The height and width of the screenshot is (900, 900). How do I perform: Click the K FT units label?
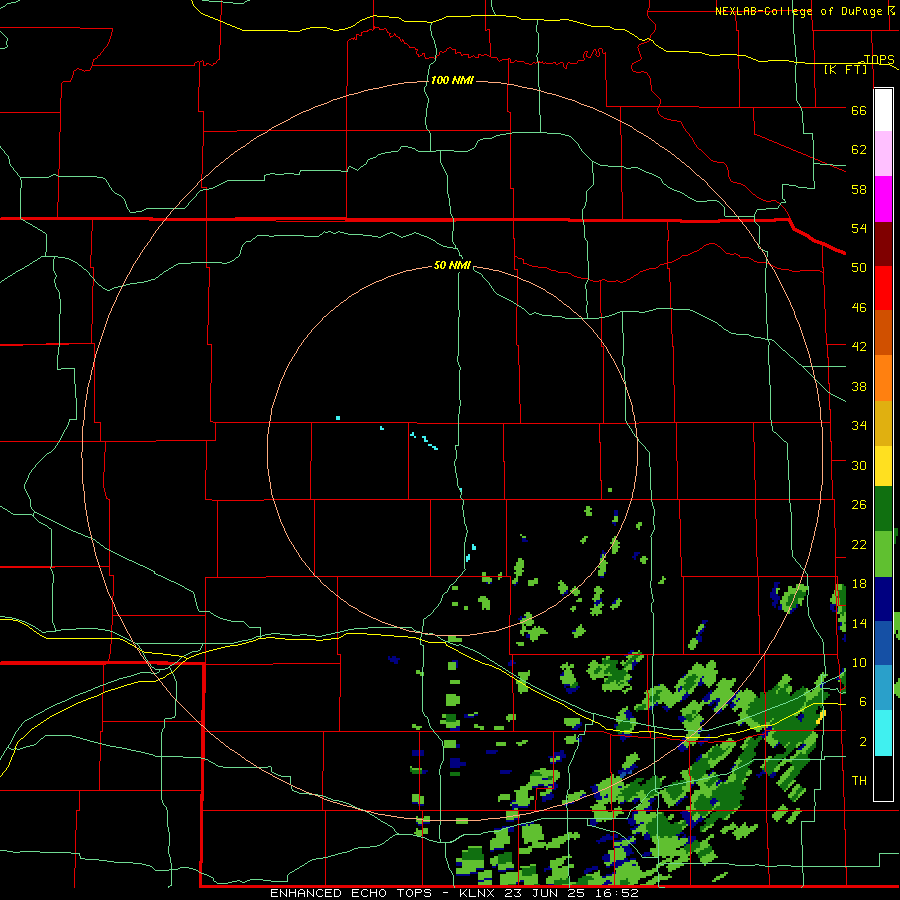pyautogui.click(x=846, y=70)
